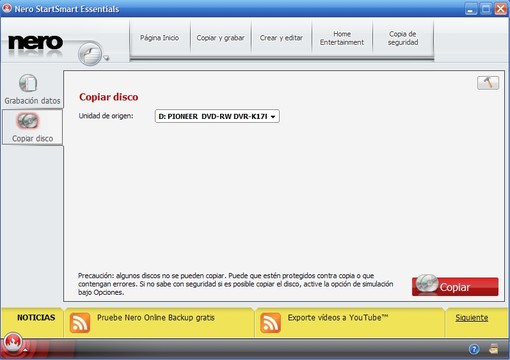This screenshot has height=360, width=510.
Task: Start copying with the red Copiar button
Action: tap(455, 286)
